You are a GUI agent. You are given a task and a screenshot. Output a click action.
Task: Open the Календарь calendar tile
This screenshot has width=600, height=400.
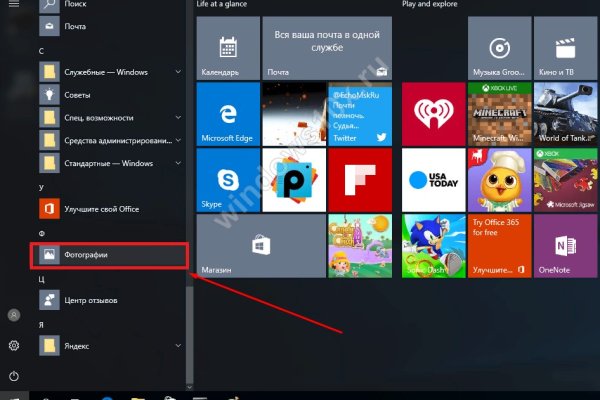pos(227,50)
